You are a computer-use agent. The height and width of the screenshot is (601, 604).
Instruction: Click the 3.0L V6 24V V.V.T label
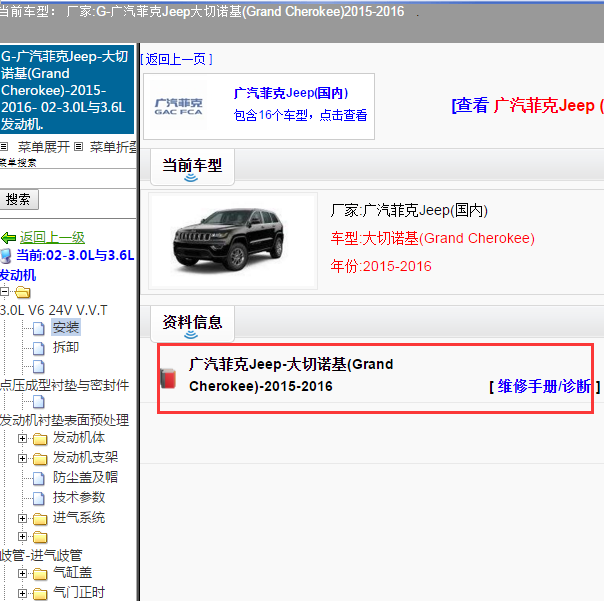point(54,310)
